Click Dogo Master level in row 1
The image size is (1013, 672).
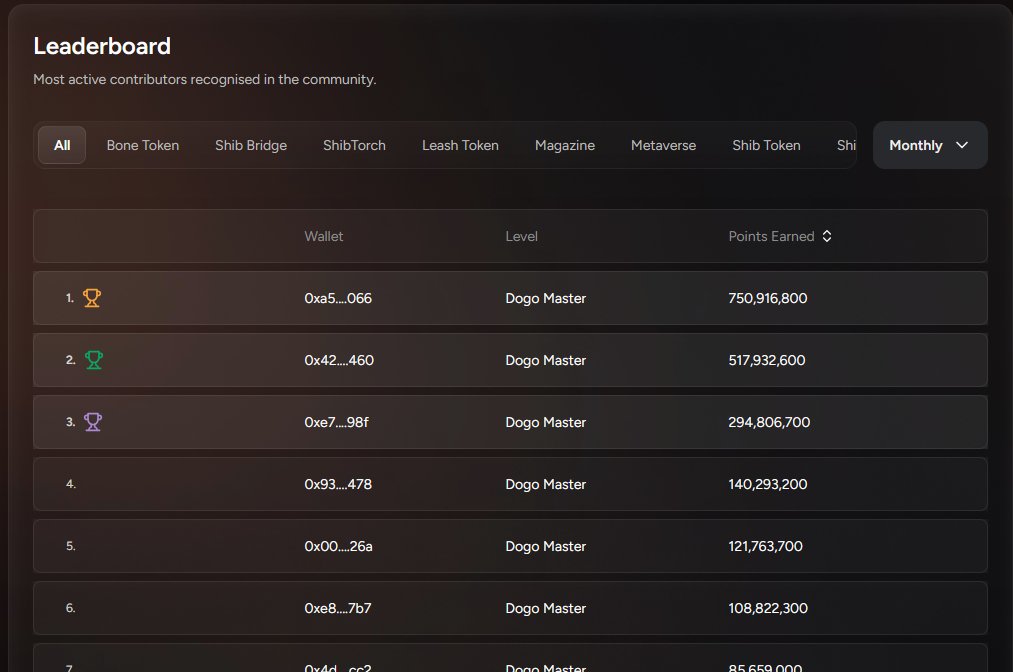tap(545, 299)
